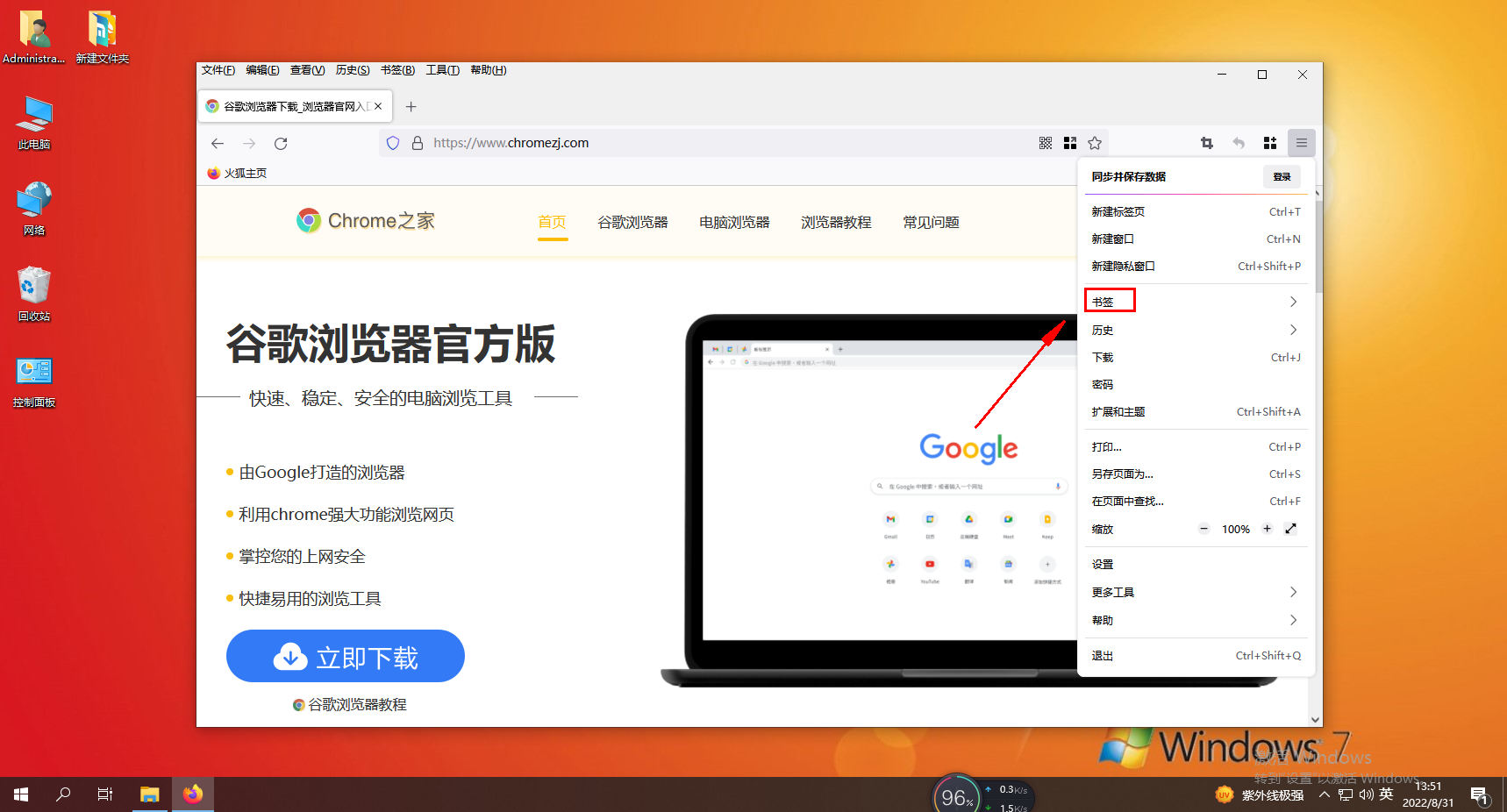Expand the 帮助 help submenu in panel
This screenshot has width=1507, height=812.
(1196, 620)
